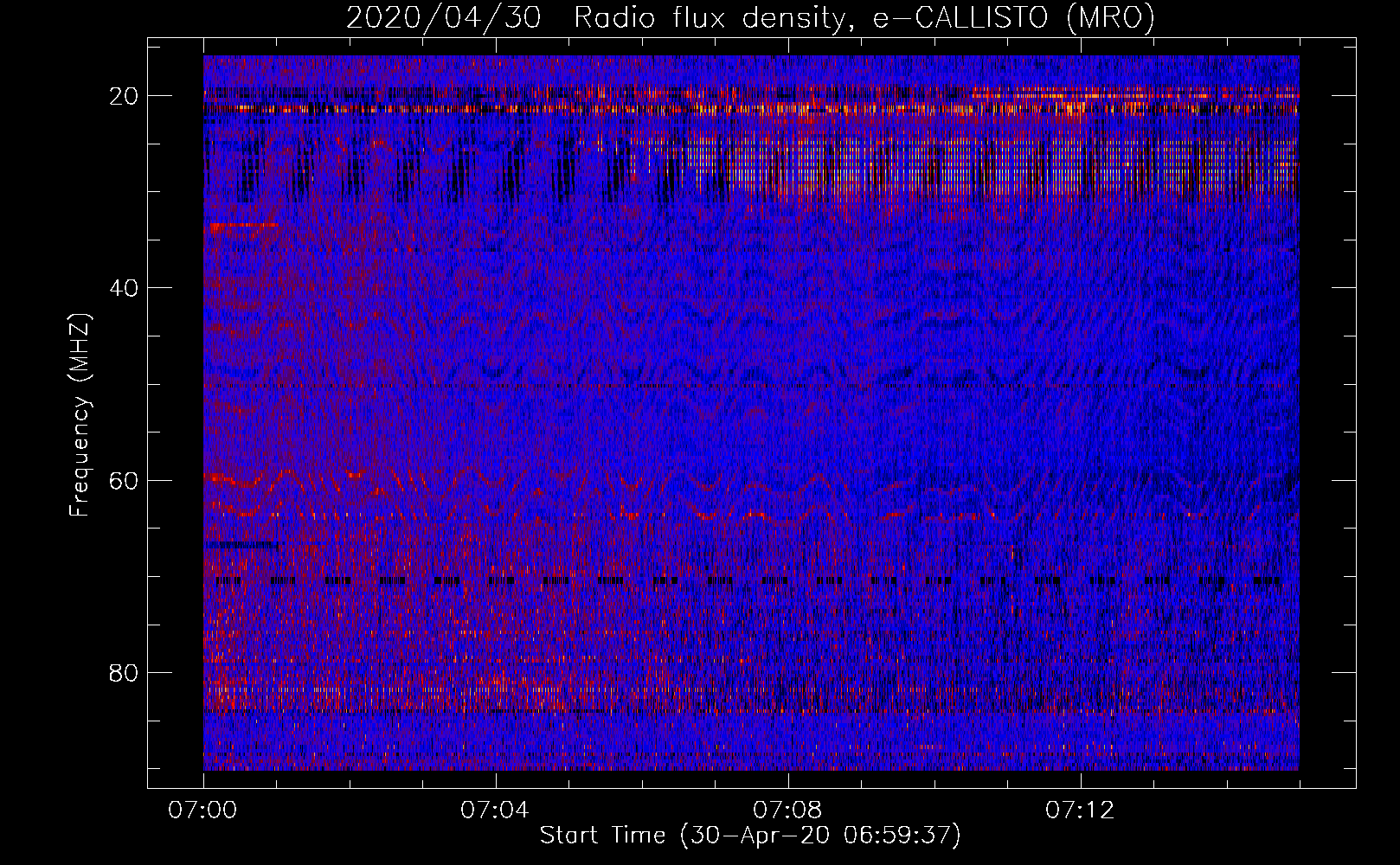The width and height of the screenshot is (1400, 865).
Task: Click the 60 MHz frequency tick label
Action: click(x=125, y=481)
